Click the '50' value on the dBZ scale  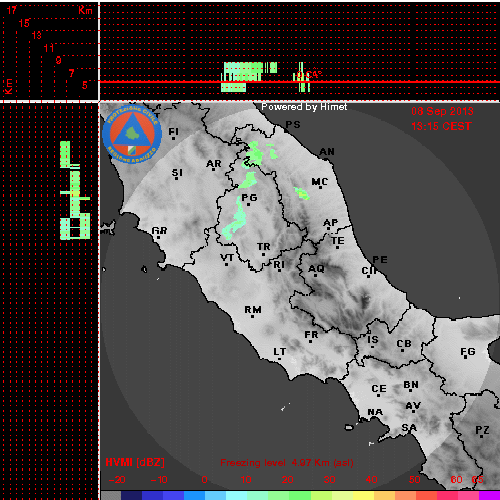tap(414, 480)
